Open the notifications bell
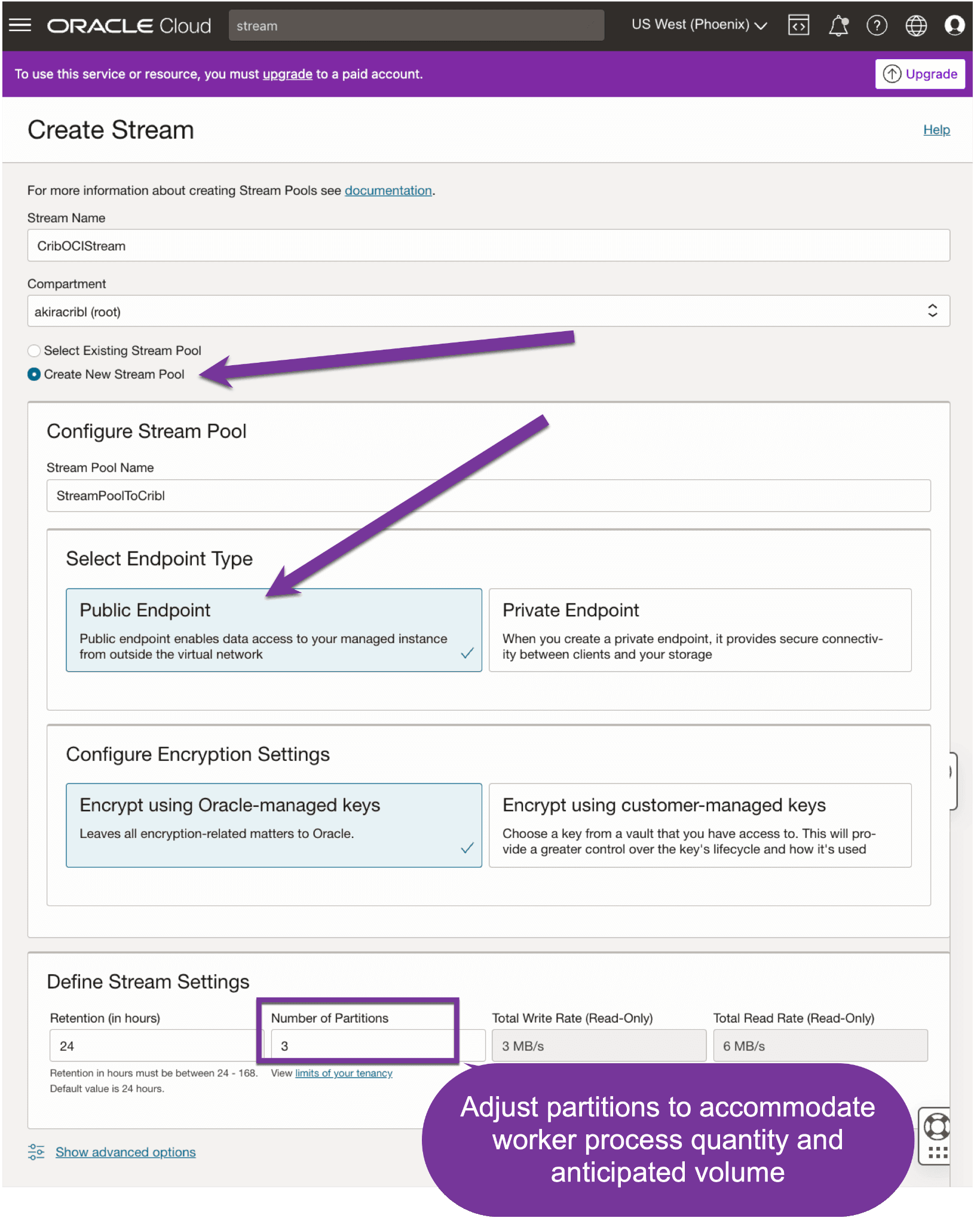The image size is (980, 1224). 838,26
